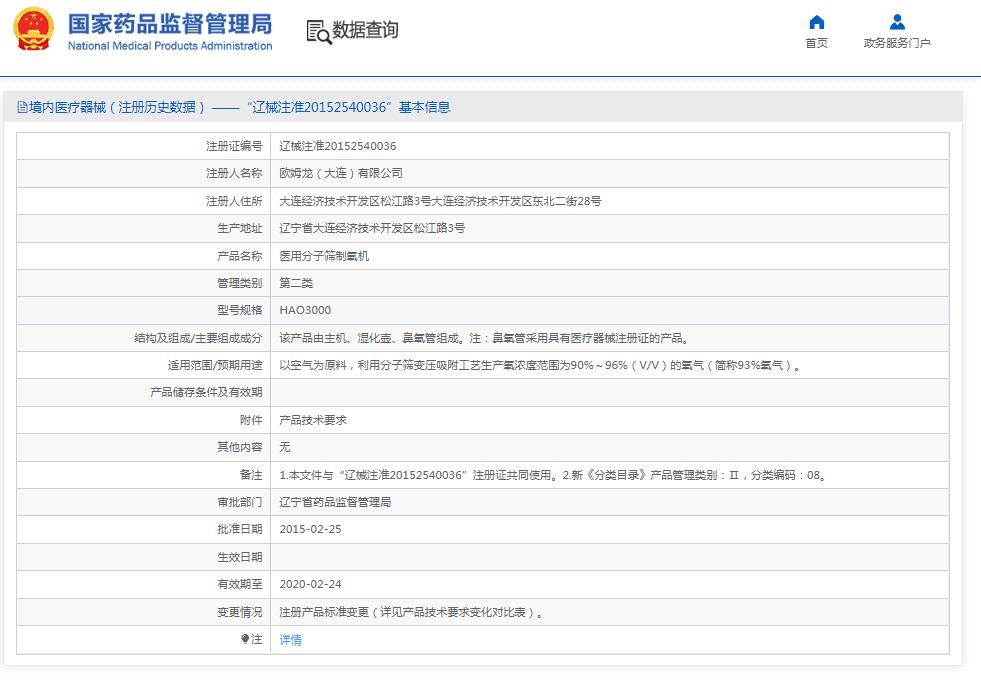Click the 政务服务门户 user icon
Screen dimensions: 981x683
(897, 22)
